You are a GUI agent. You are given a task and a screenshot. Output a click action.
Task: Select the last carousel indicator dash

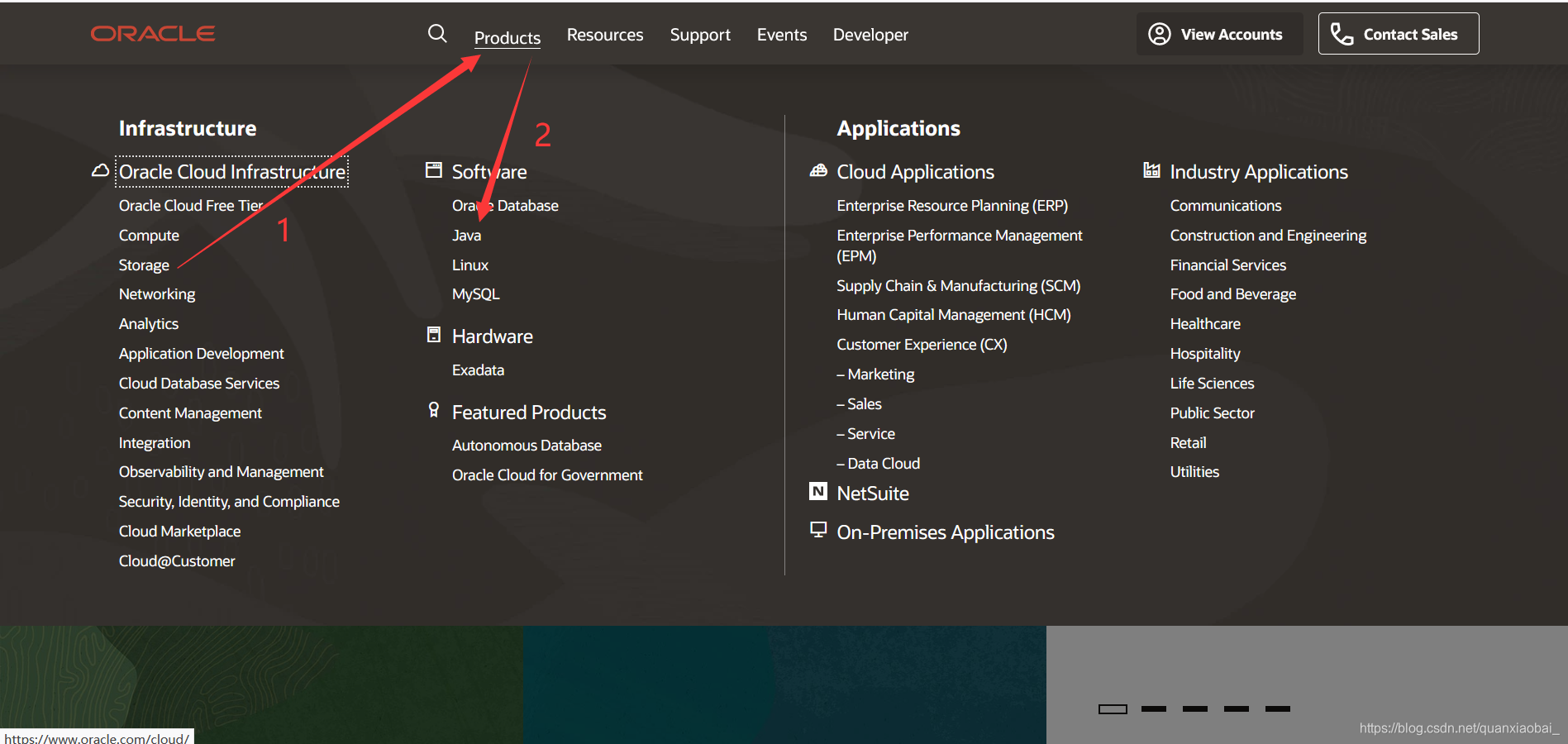pyautogui.click(x=1278, y=708)
